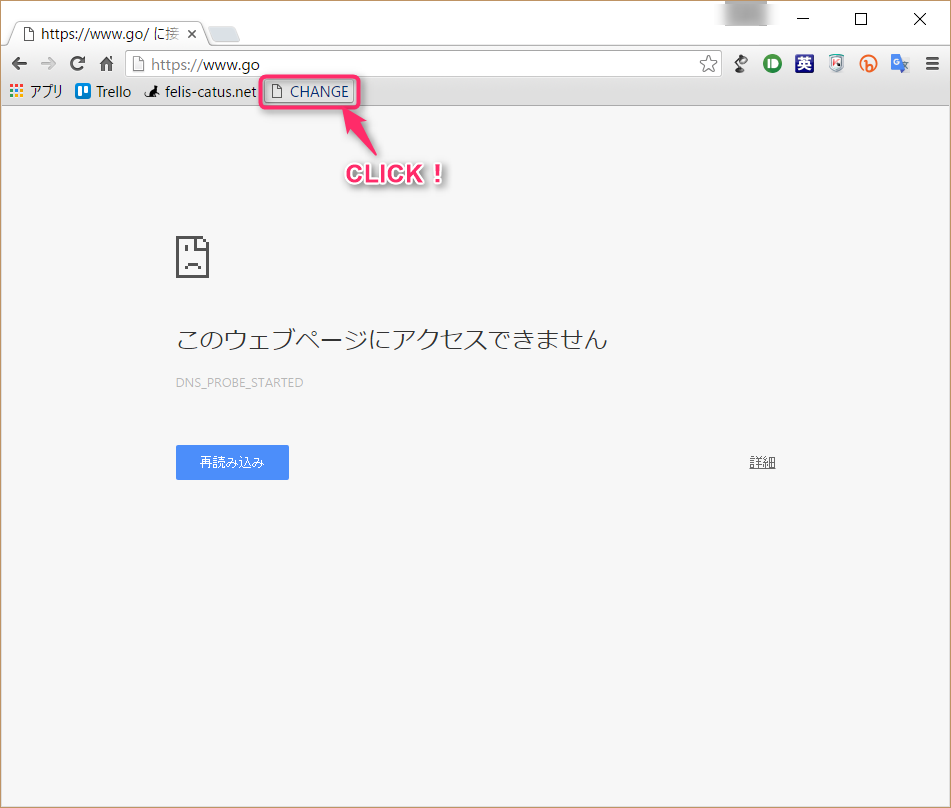The height and width of the screenshot is (808, 951).
Task: Click the CHANGE bookmarklet highlighted in pink
Action: point(309,91)
